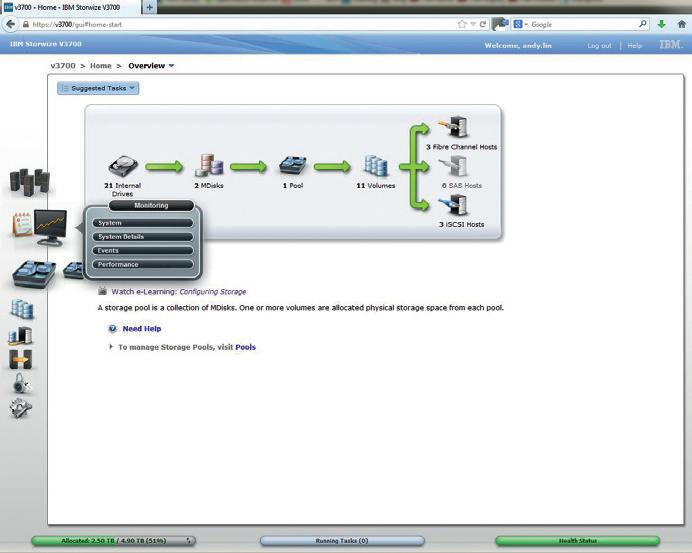This screenshot has width=692, height=553.
Task: Click the Need Help question icon
Action: pos(113,328)
